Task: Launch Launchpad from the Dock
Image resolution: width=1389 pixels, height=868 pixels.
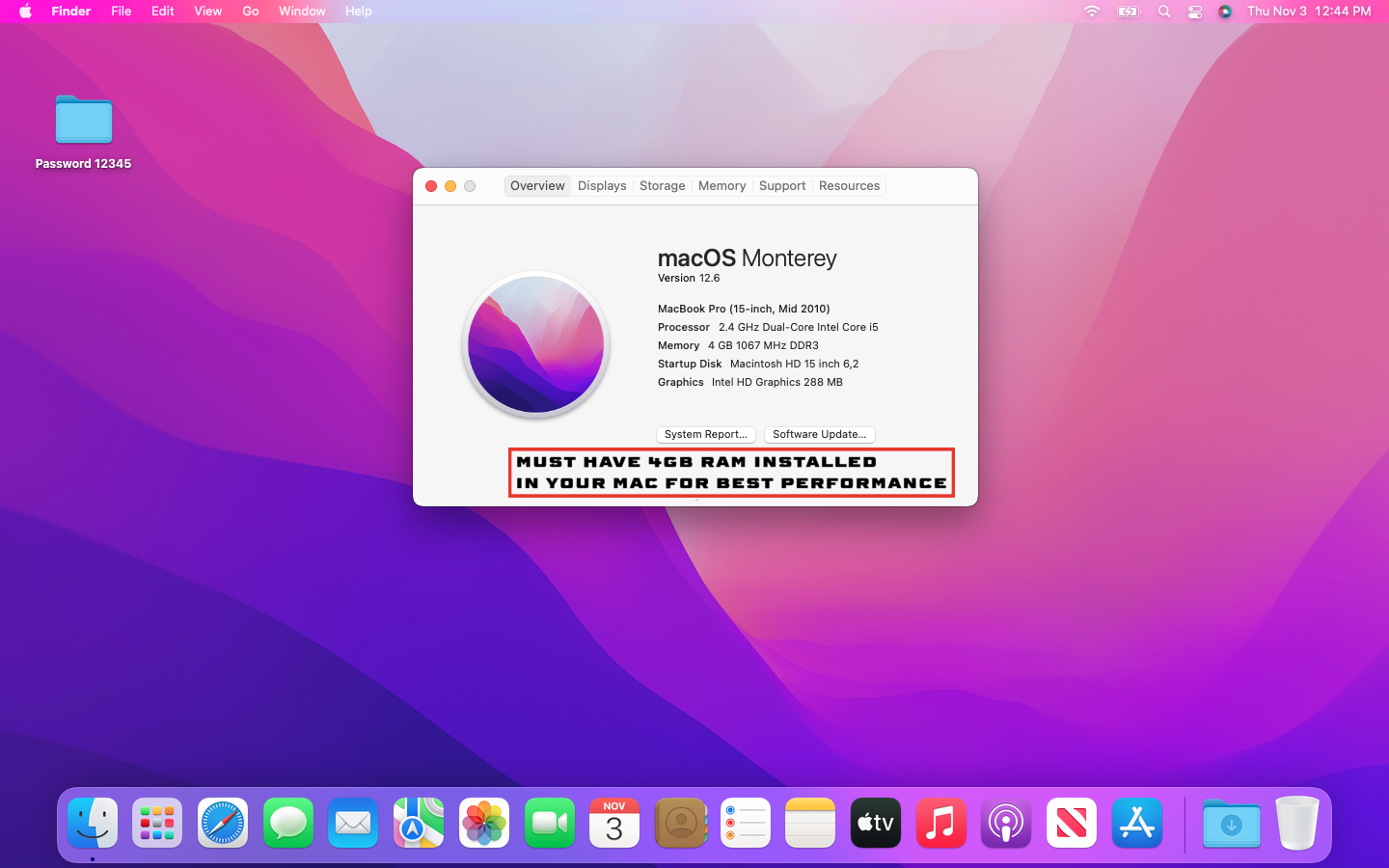Action: coord(157,823)
